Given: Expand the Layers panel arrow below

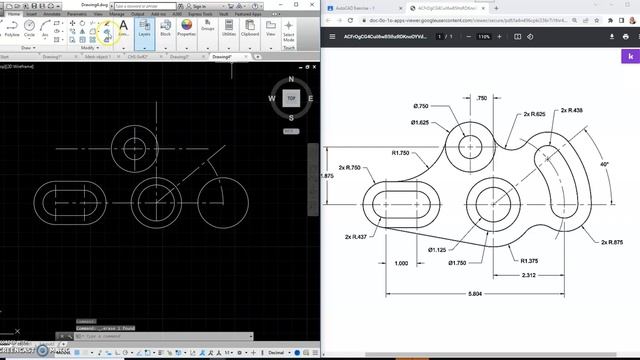Looking at the screenshot, I should click(144, 48).
